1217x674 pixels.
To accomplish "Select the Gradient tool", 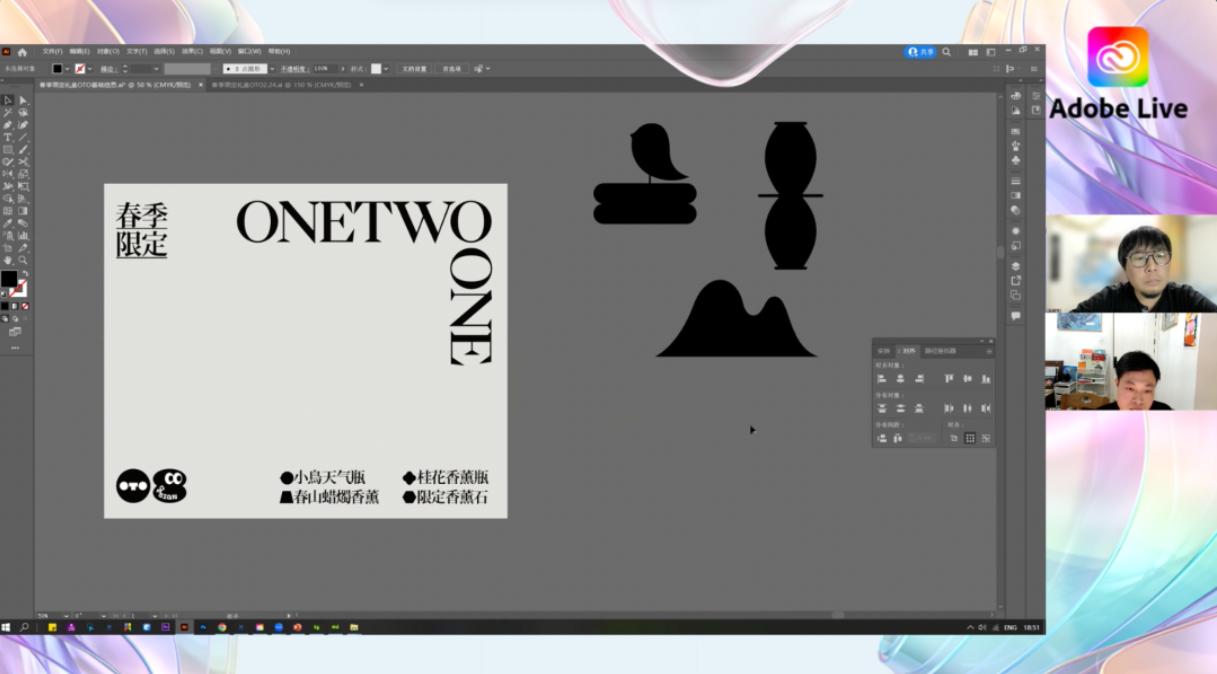I will click(23, 210).
